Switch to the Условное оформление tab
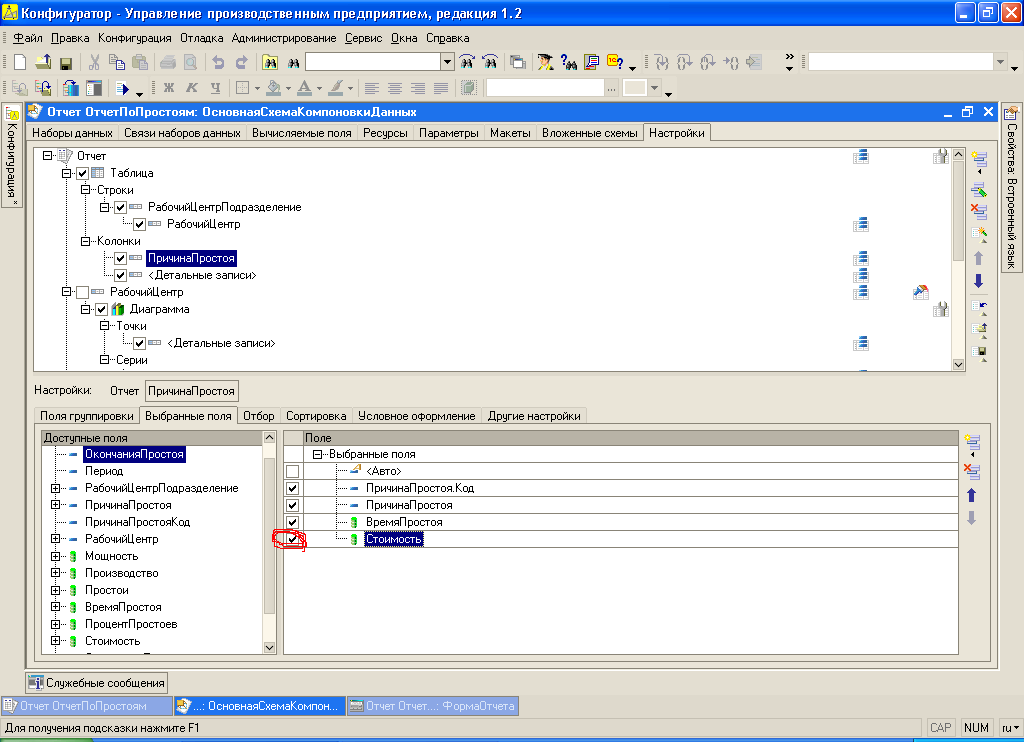 click(x=417, y=416)
